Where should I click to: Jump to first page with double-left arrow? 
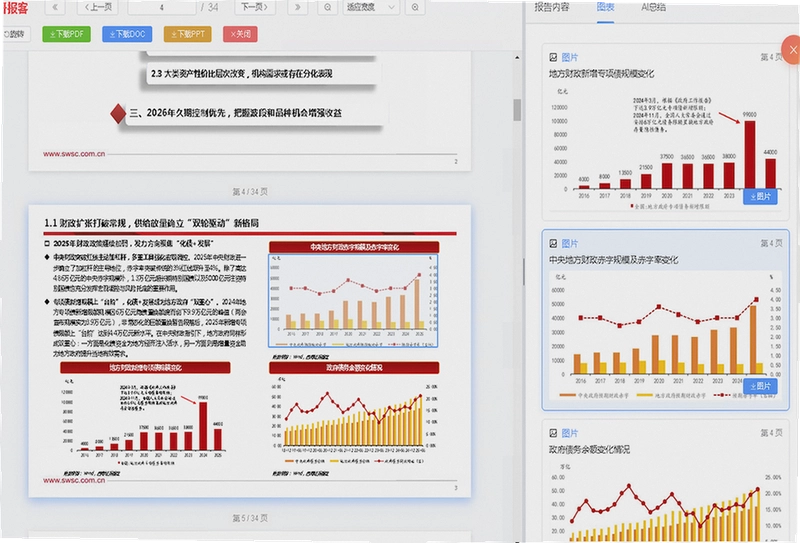pos(55,7)
